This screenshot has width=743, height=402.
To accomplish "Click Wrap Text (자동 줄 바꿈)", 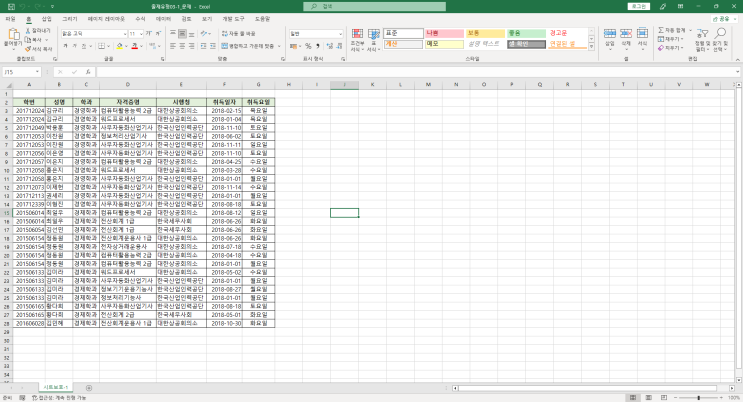I will pyautogui.click(x=238, y=34).
